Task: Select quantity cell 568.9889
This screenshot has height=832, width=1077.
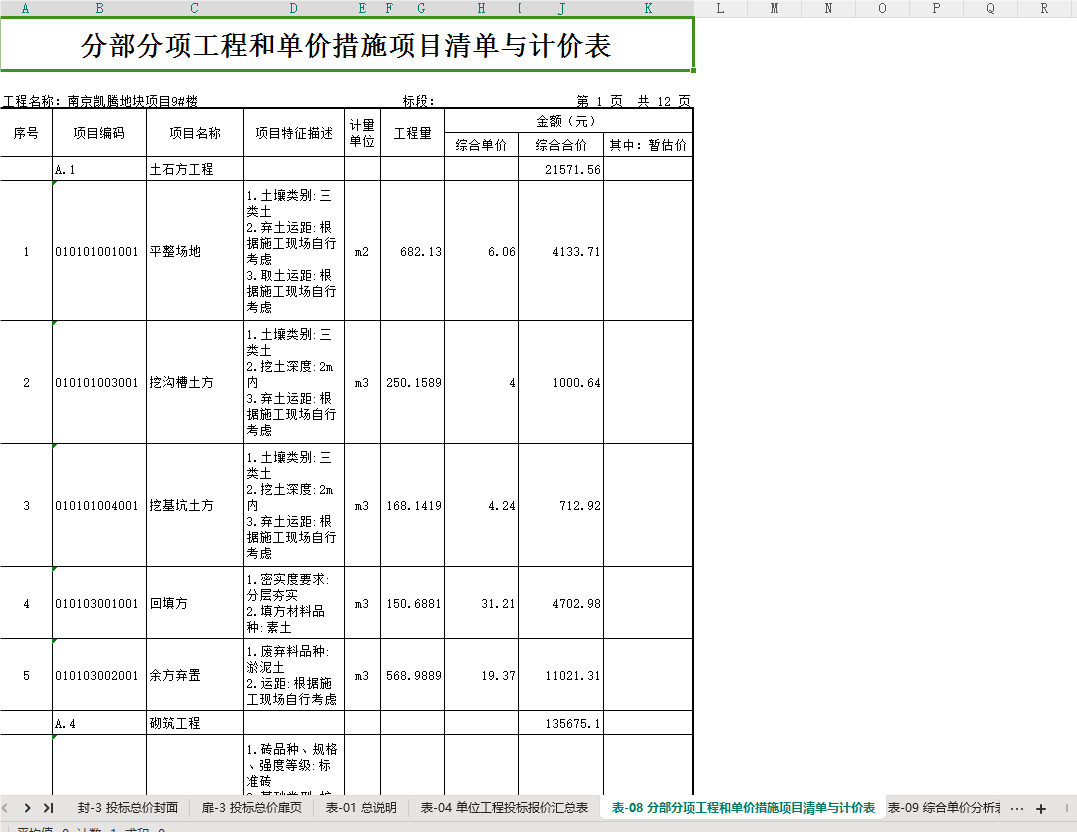Action: [413, 675]
